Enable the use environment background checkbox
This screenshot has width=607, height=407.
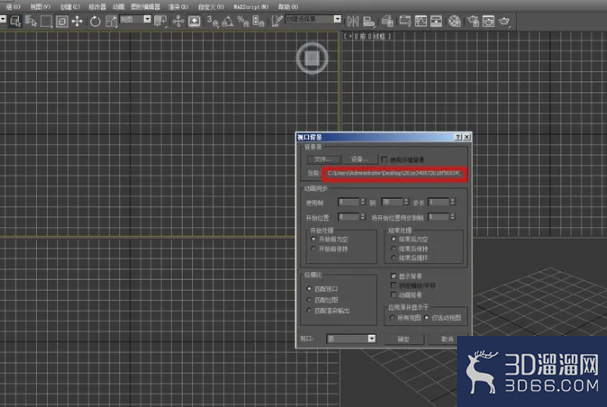click(x=384, y=160)
